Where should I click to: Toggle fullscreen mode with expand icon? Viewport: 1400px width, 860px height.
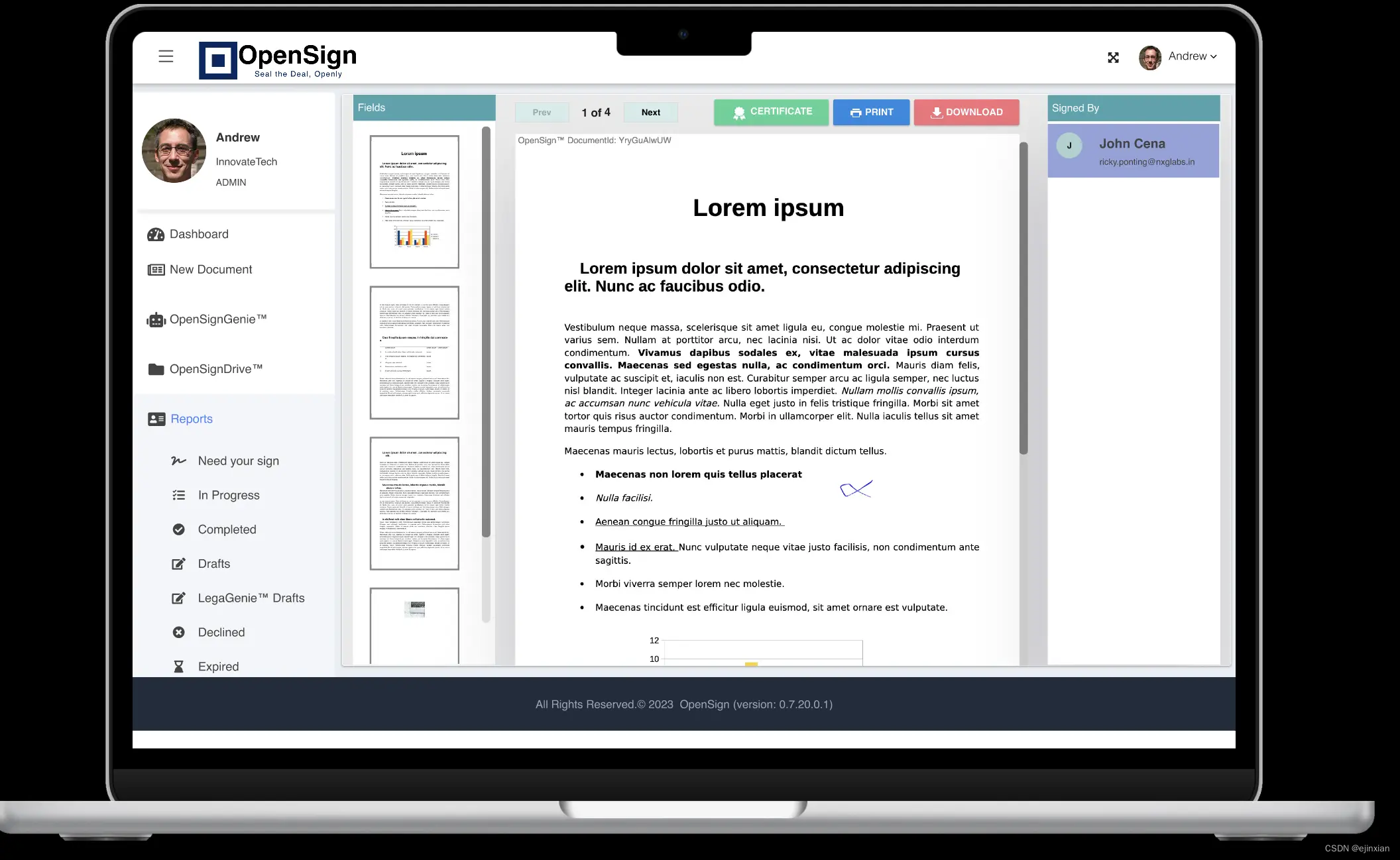click(x=1113, y=56)
